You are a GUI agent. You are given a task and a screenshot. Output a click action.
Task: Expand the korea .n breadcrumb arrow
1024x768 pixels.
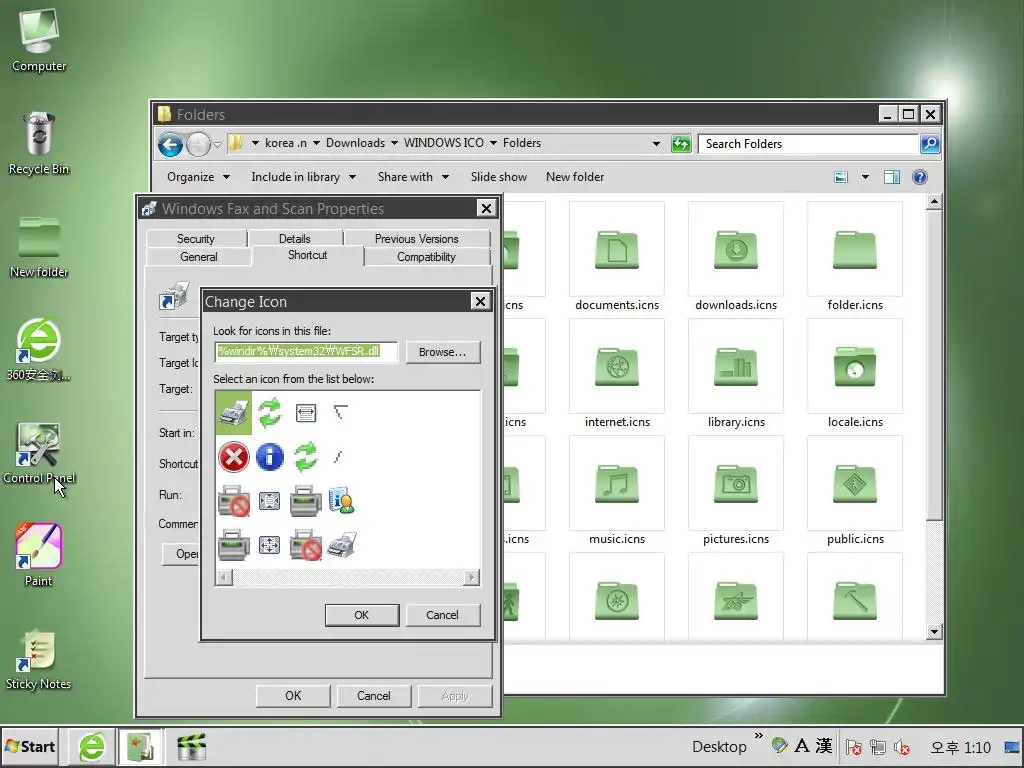[x=316, y=143]
